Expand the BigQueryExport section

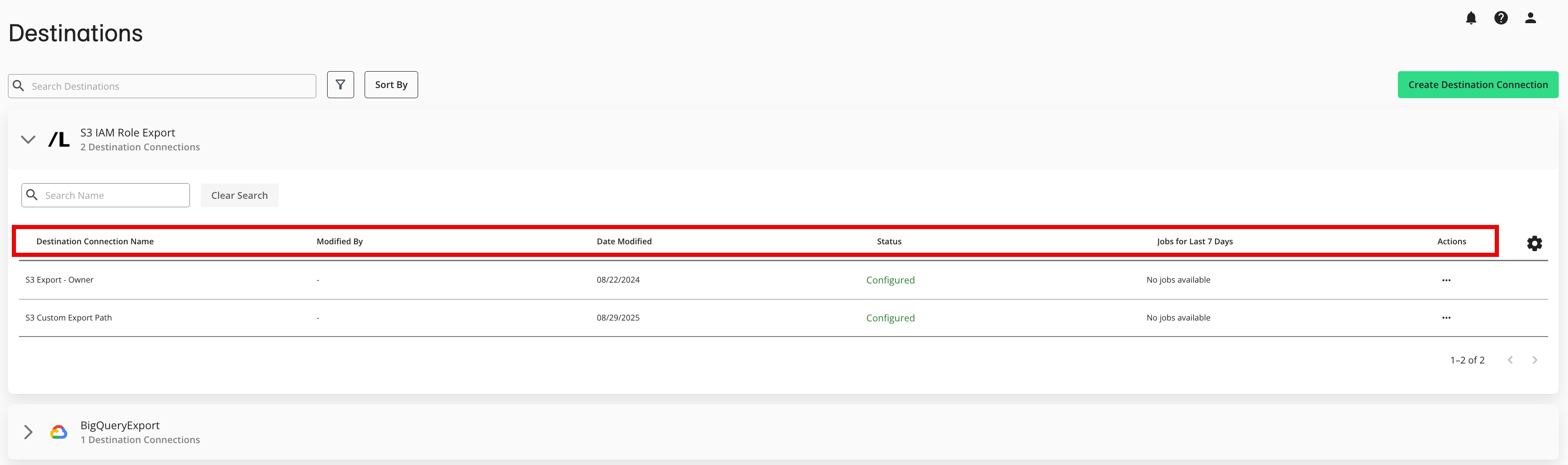[28, 432]
